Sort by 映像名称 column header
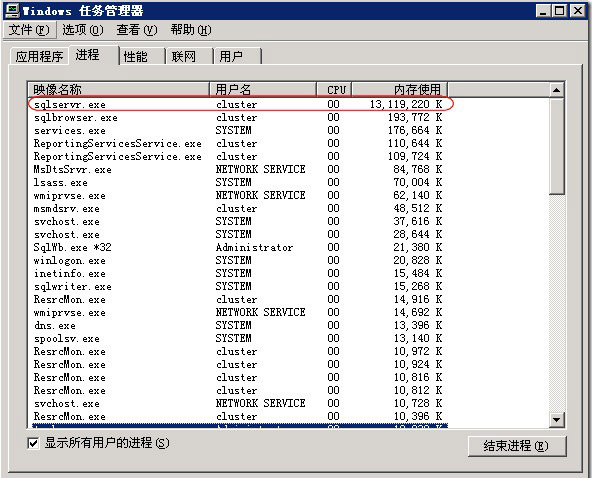 tap(119, 89)
